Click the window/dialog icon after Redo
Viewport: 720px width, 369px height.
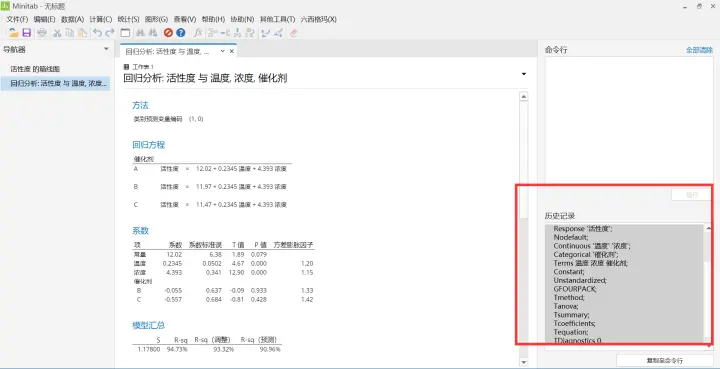tap(125, 33)
